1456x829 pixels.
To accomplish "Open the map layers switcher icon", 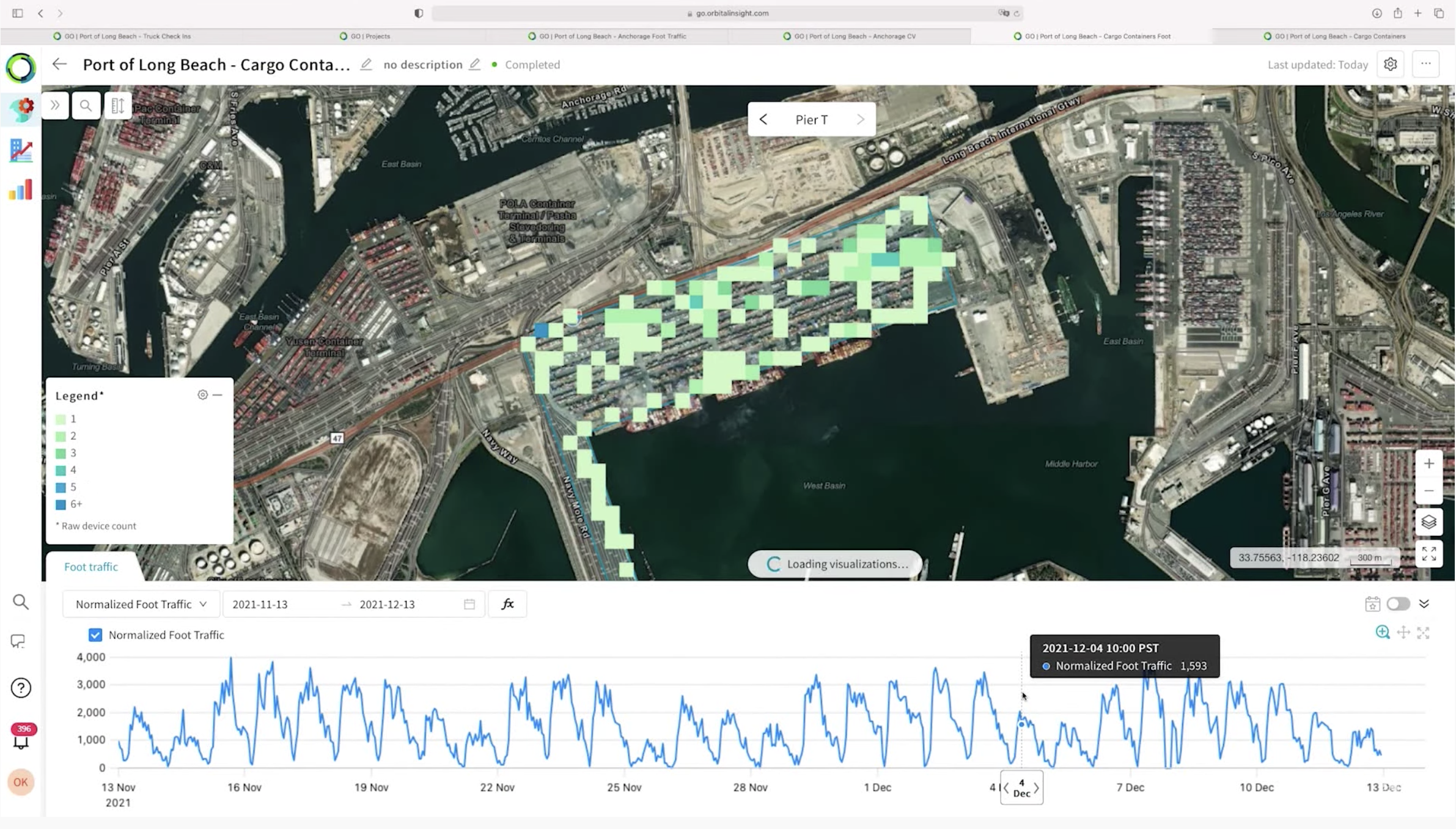I will tap(1429, 521).
